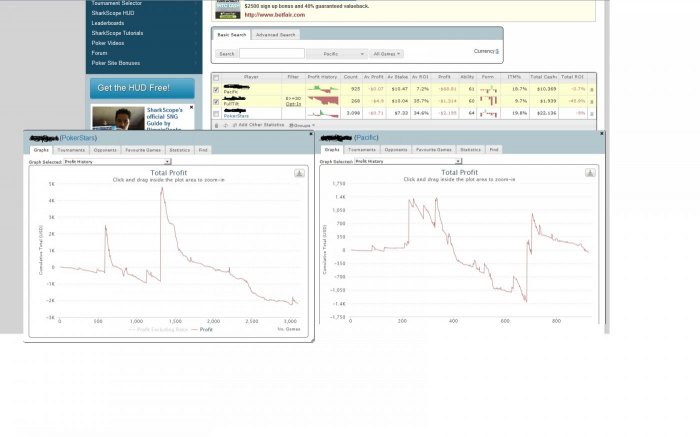Open Profit History sparkline for FullTilt row
700x437 pixels.
coord(323,101)
